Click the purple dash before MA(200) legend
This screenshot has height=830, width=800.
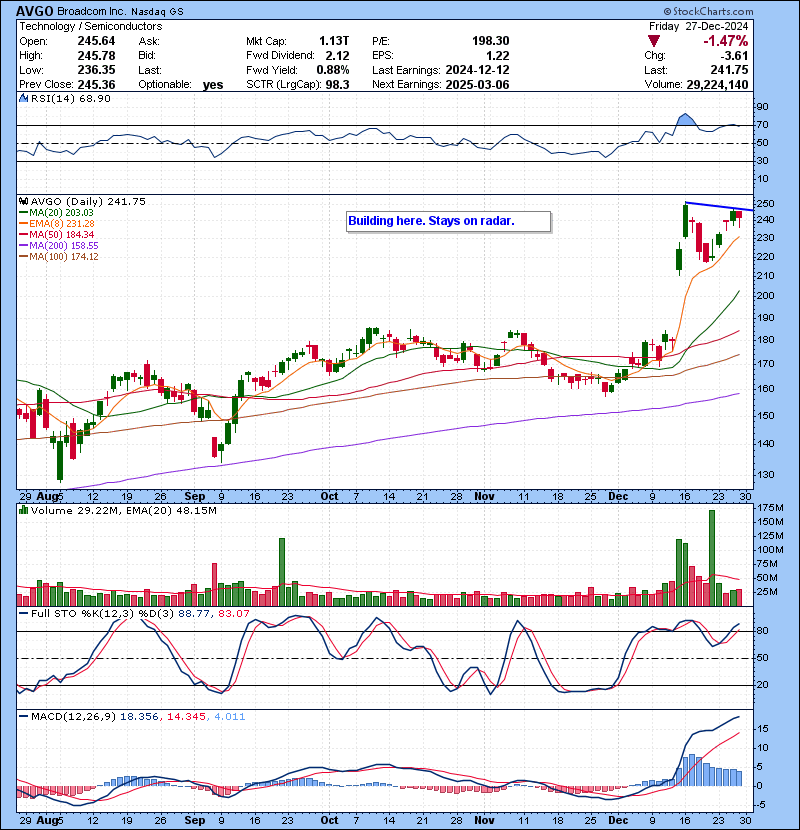(x=23, y=246)
